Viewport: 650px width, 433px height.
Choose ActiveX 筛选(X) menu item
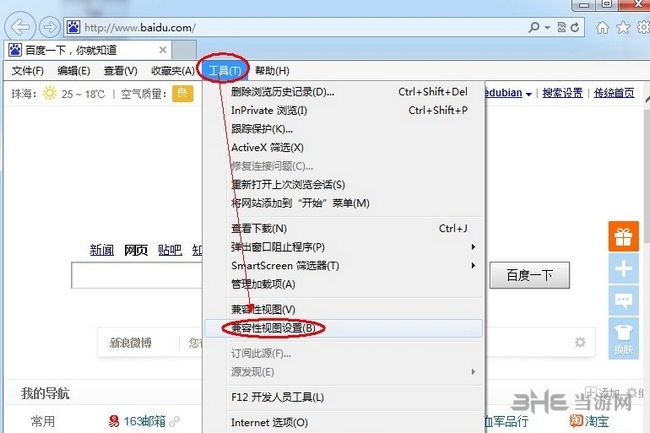343,148
